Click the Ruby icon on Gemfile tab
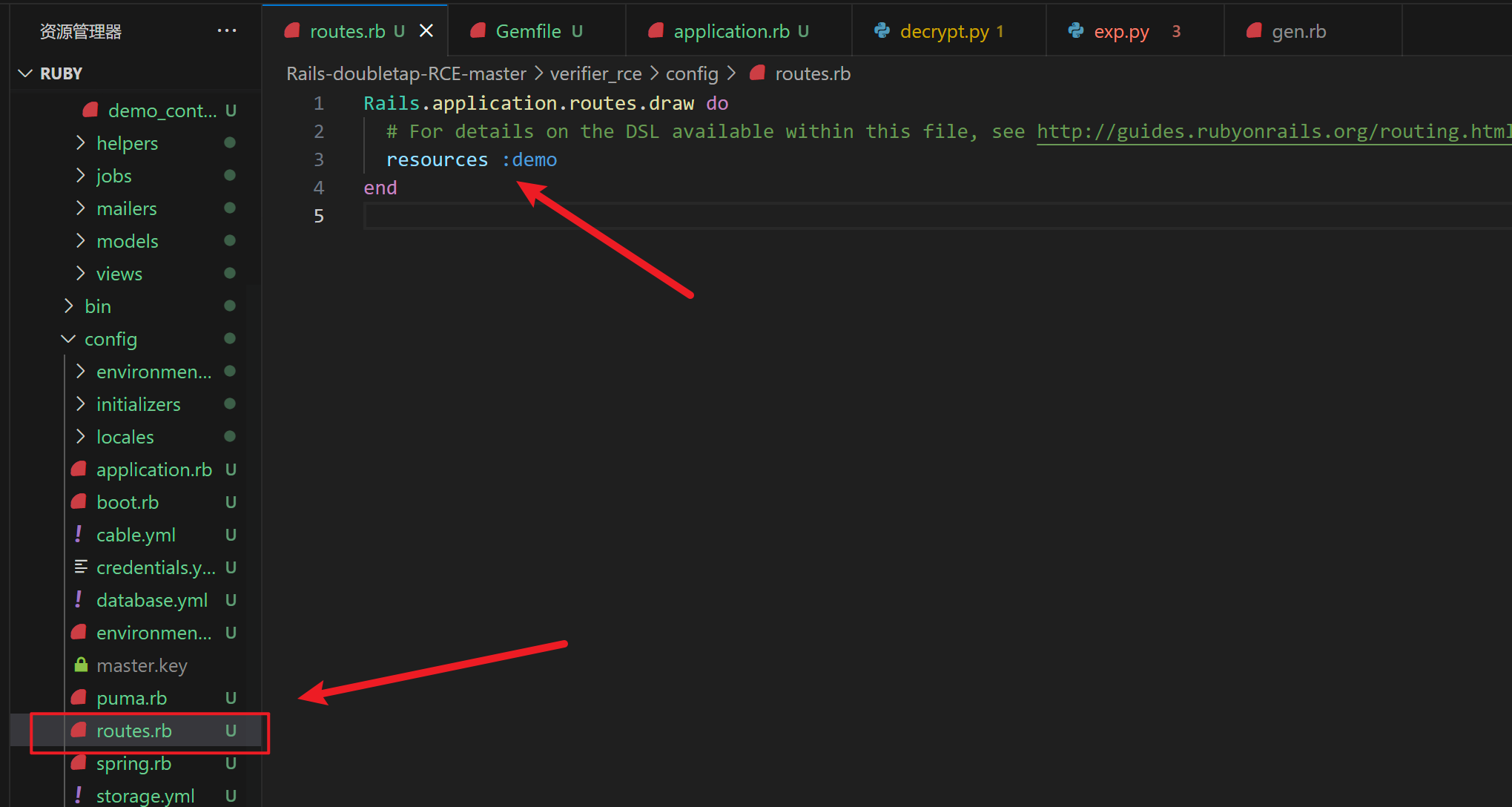Viewport: 1512px width, 807px height. pyautogui.click(x=478, y=31)
